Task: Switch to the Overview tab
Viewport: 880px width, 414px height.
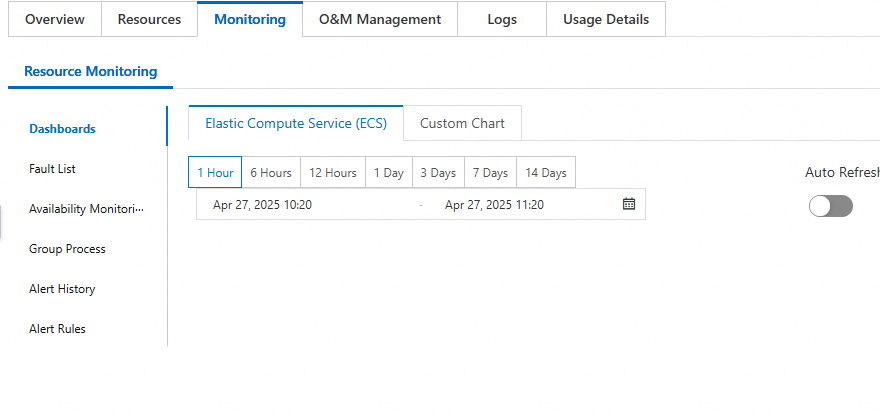Action: click(x=55, y=19)
